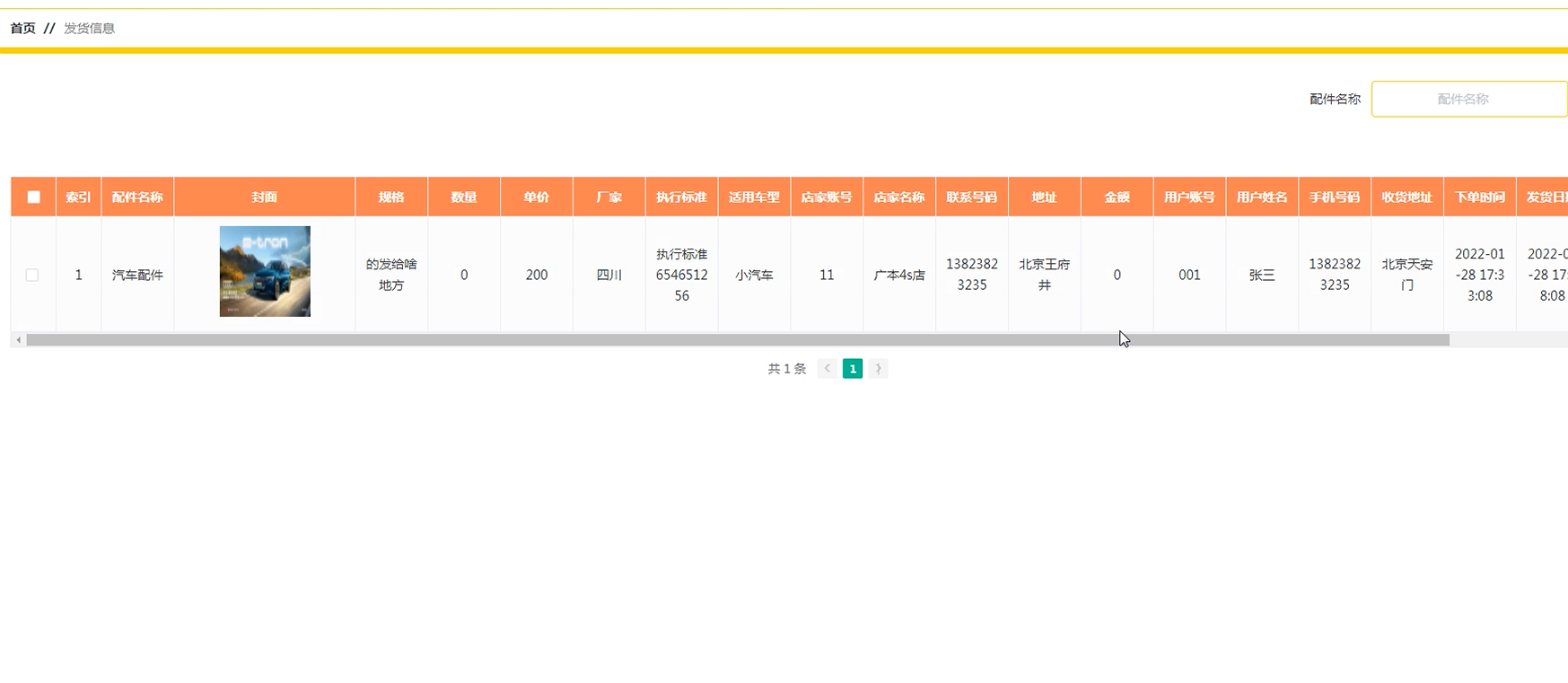Click the 配件名称 column header
This screenshot has height=683, width=1568.
(x=137, y=197)
